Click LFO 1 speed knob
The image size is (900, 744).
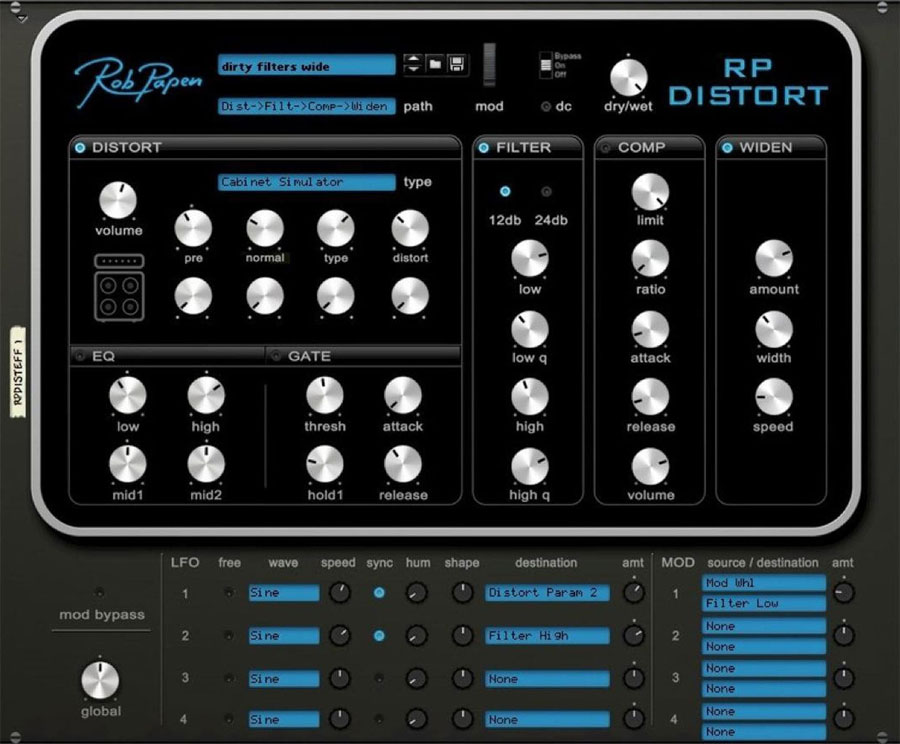339,592
